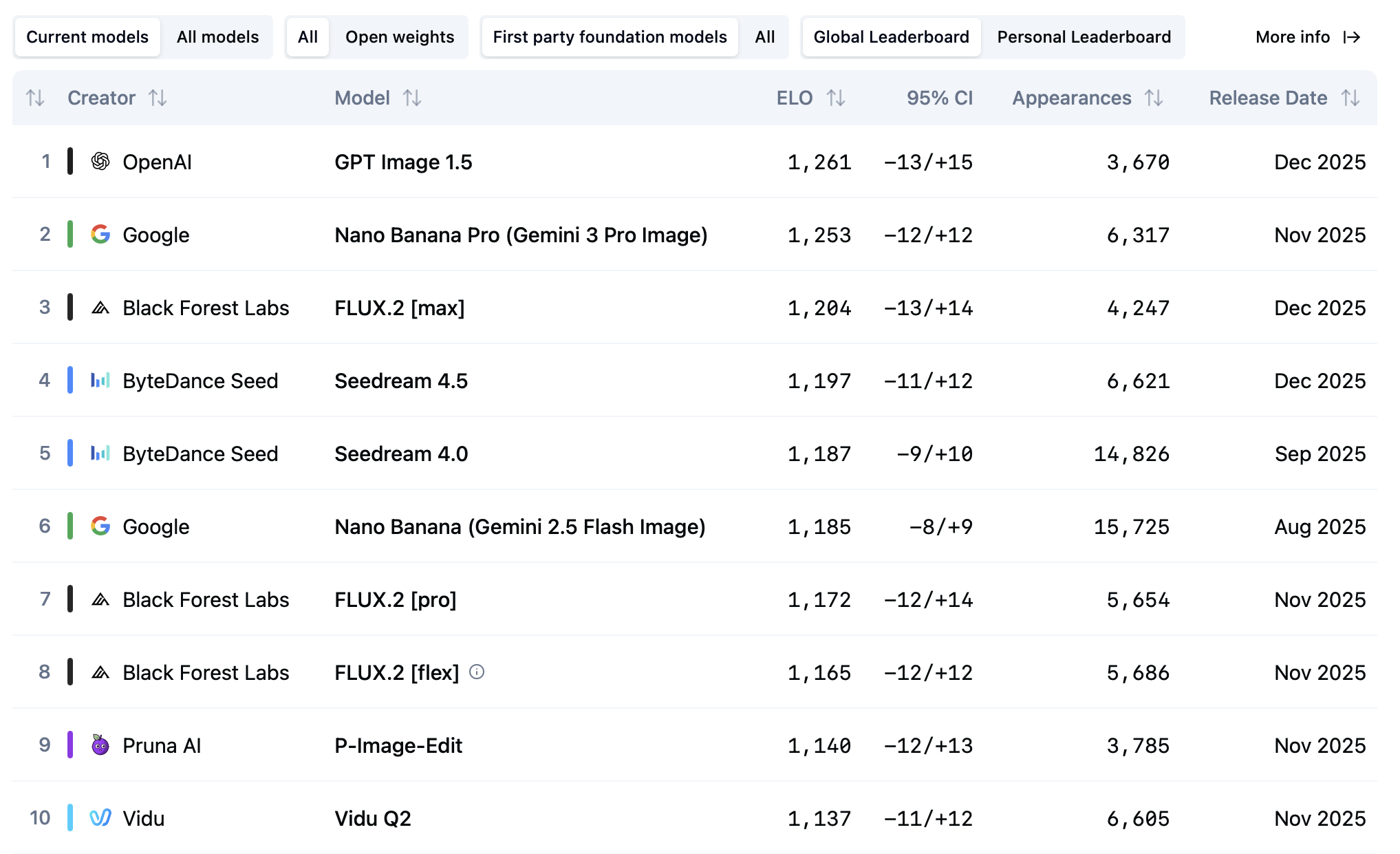Viewport: 1400px width, 854px height.
Task: Switch to All models filter
Action: (217, 37)
